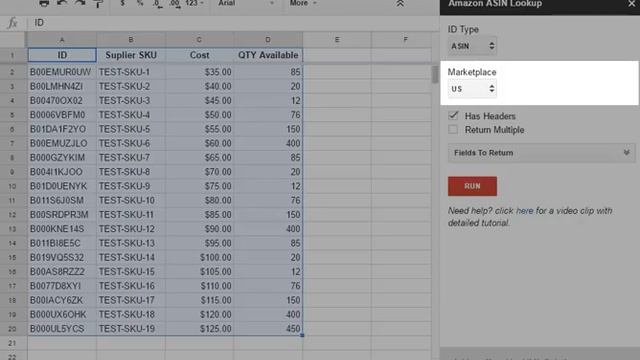Viewport: 640px width, 360px height.
Task: Select cell B01DA1F2YO
Action: tap(62, 129)
